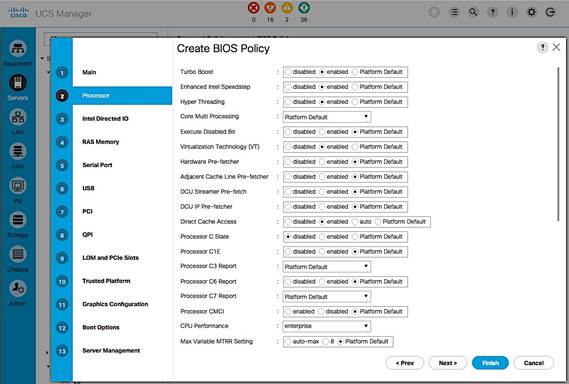This screenshot has width=569, height=384.
Task: Open CPU Performance dropdown
Action: (x=327, y=326)
